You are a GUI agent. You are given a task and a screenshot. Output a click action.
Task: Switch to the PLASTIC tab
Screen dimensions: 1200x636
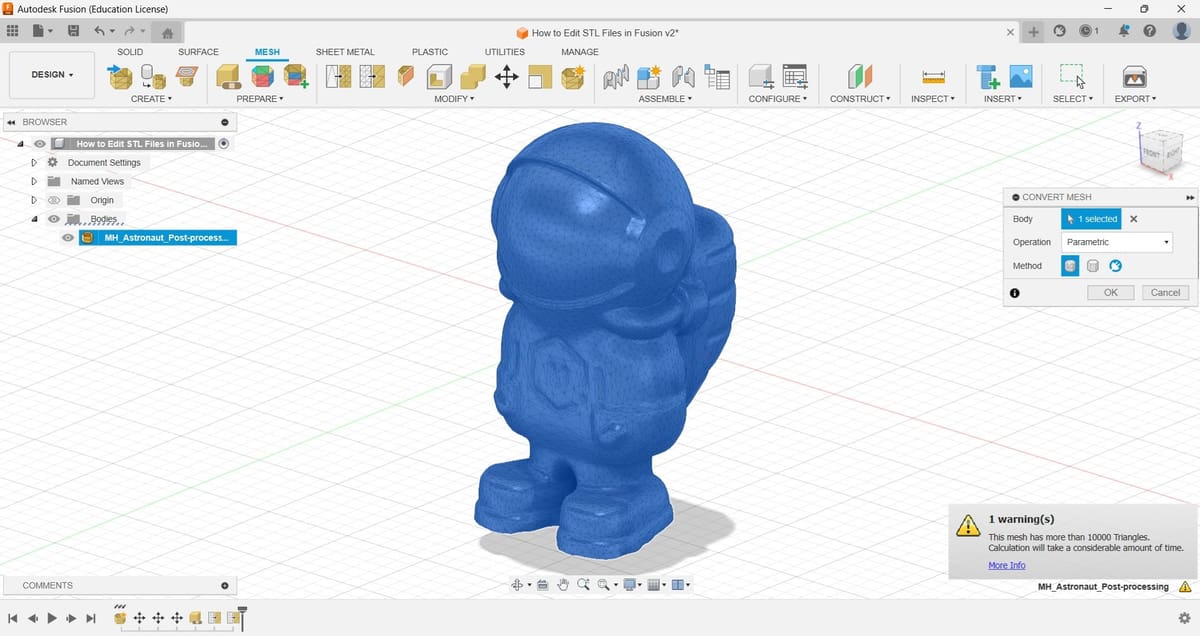tap(430, 52)
